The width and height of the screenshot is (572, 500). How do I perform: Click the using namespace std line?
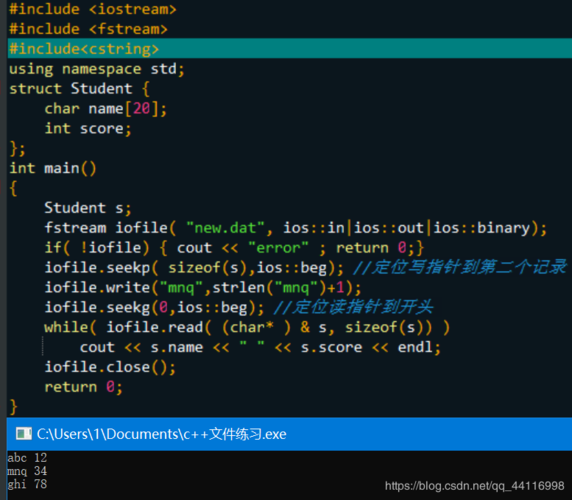[97, 69]
